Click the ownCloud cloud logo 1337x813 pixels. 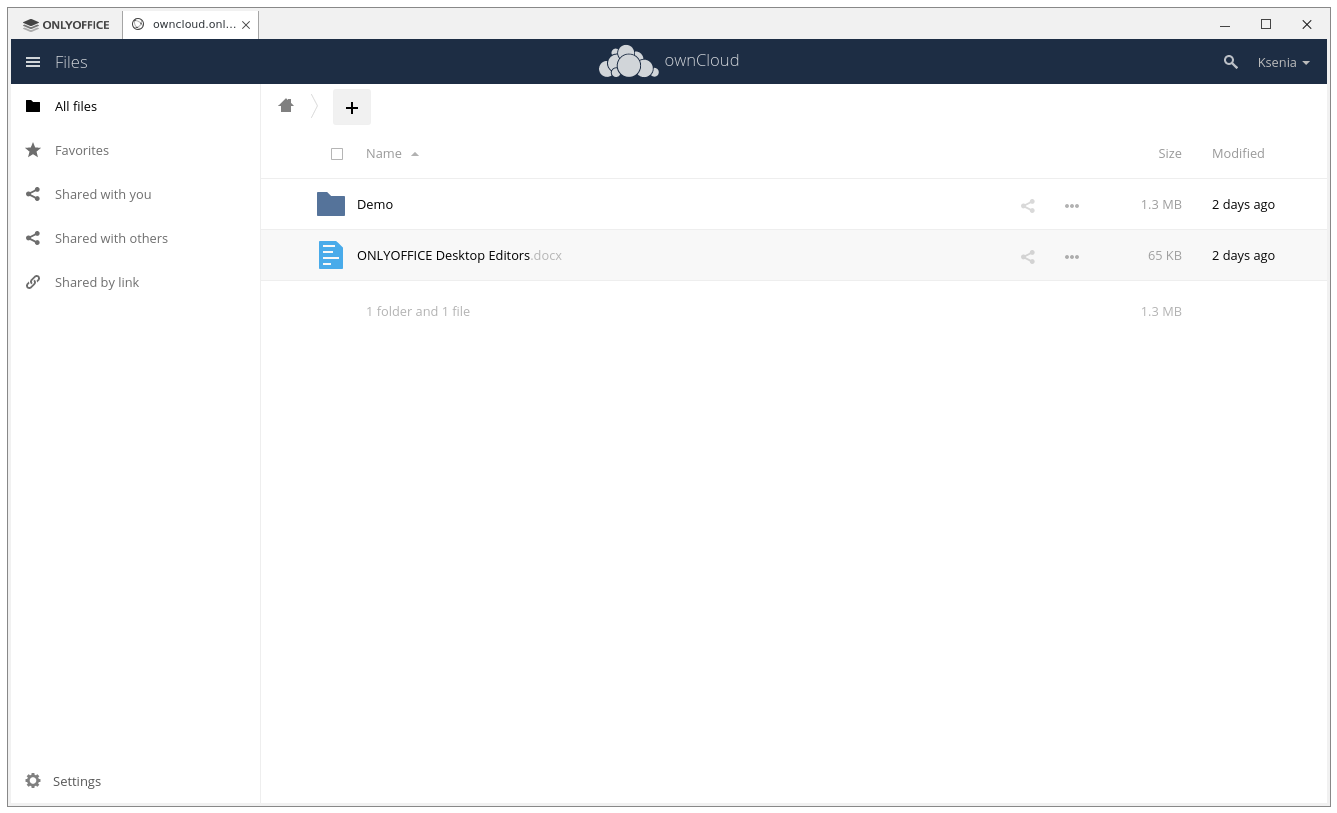(628, 61)
